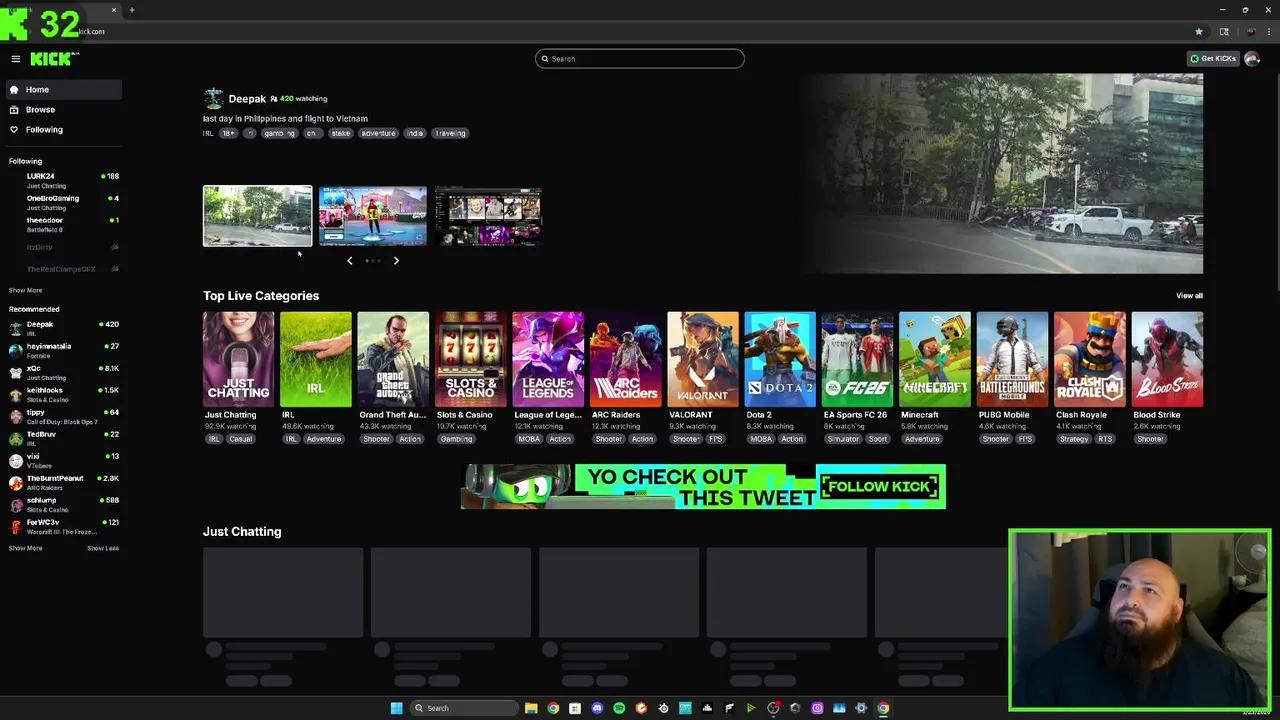Click the middle carousel pagination dot
The image size is (1280, 720).
(x=374, y=260)
